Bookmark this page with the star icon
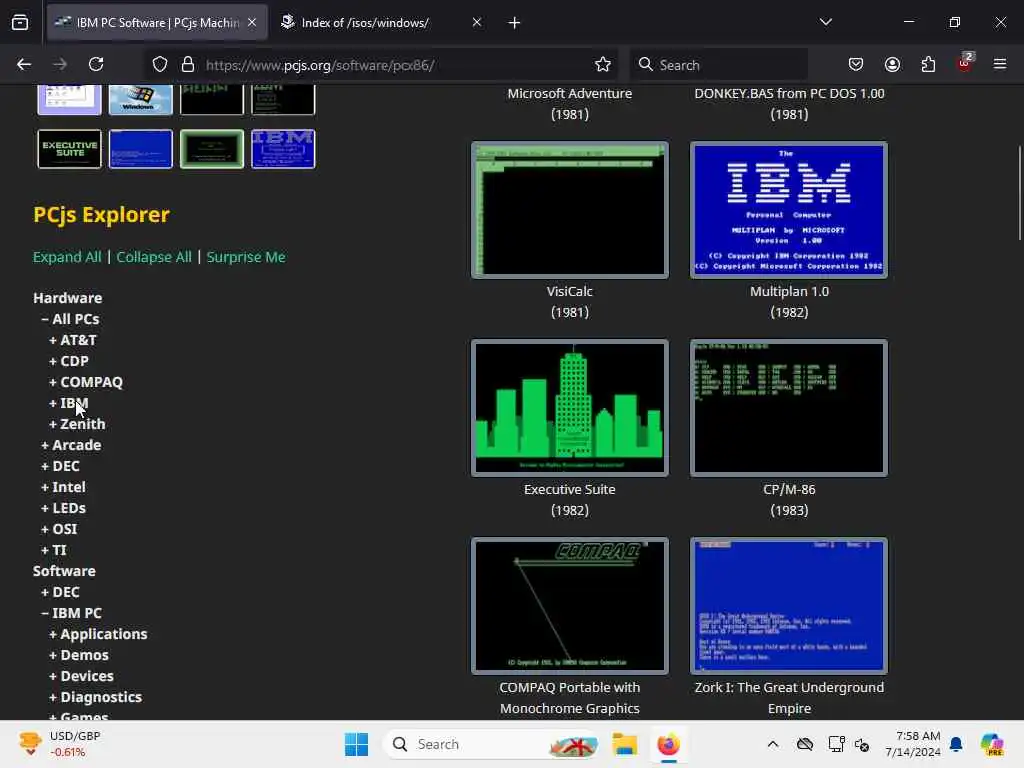The image size is (1024, 768). 603,64
